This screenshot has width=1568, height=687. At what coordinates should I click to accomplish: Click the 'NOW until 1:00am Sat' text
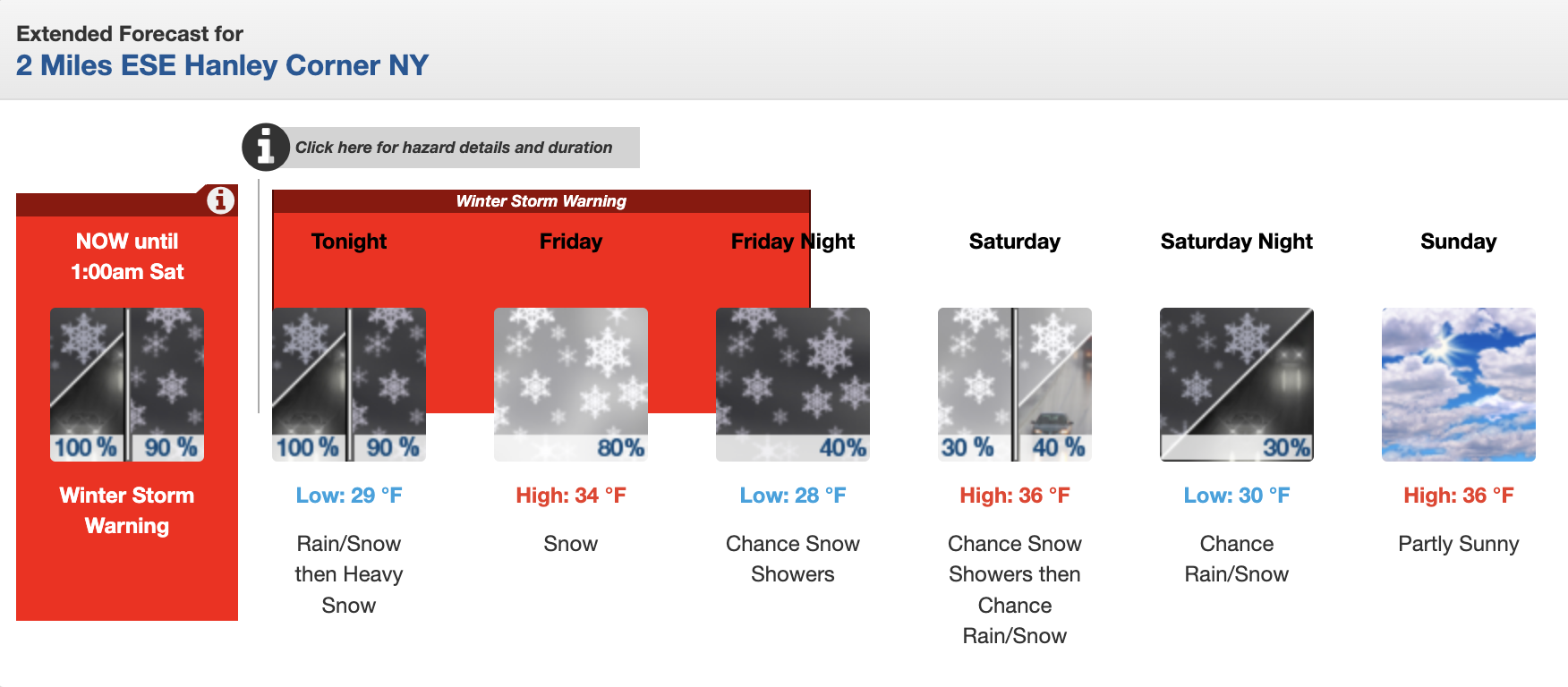[x=127, y=257]
